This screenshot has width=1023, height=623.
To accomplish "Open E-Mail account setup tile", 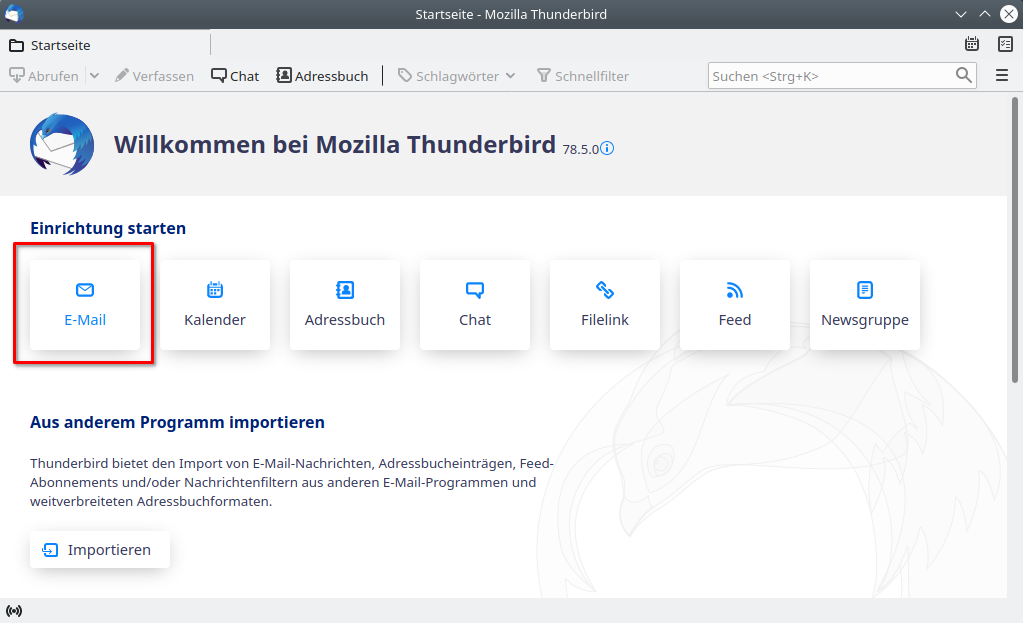I will tap(85, 305).
